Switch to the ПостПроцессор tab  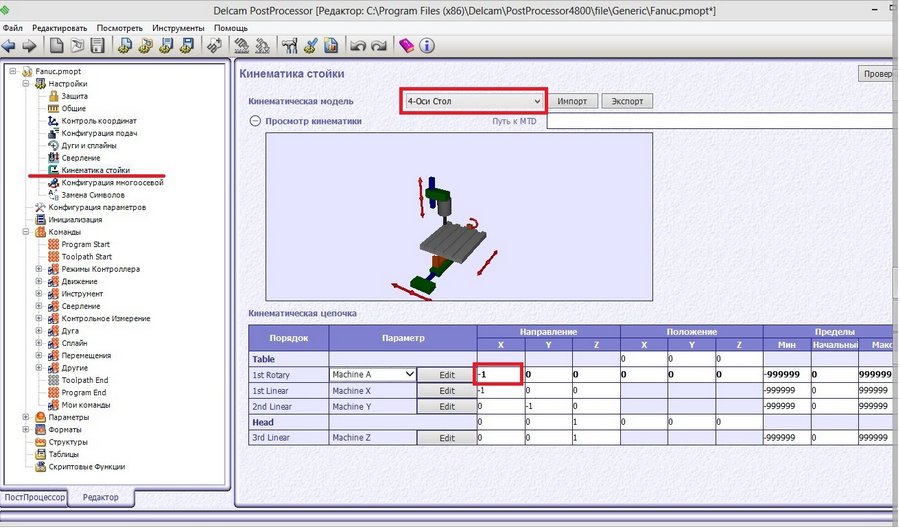pos(34,497)
